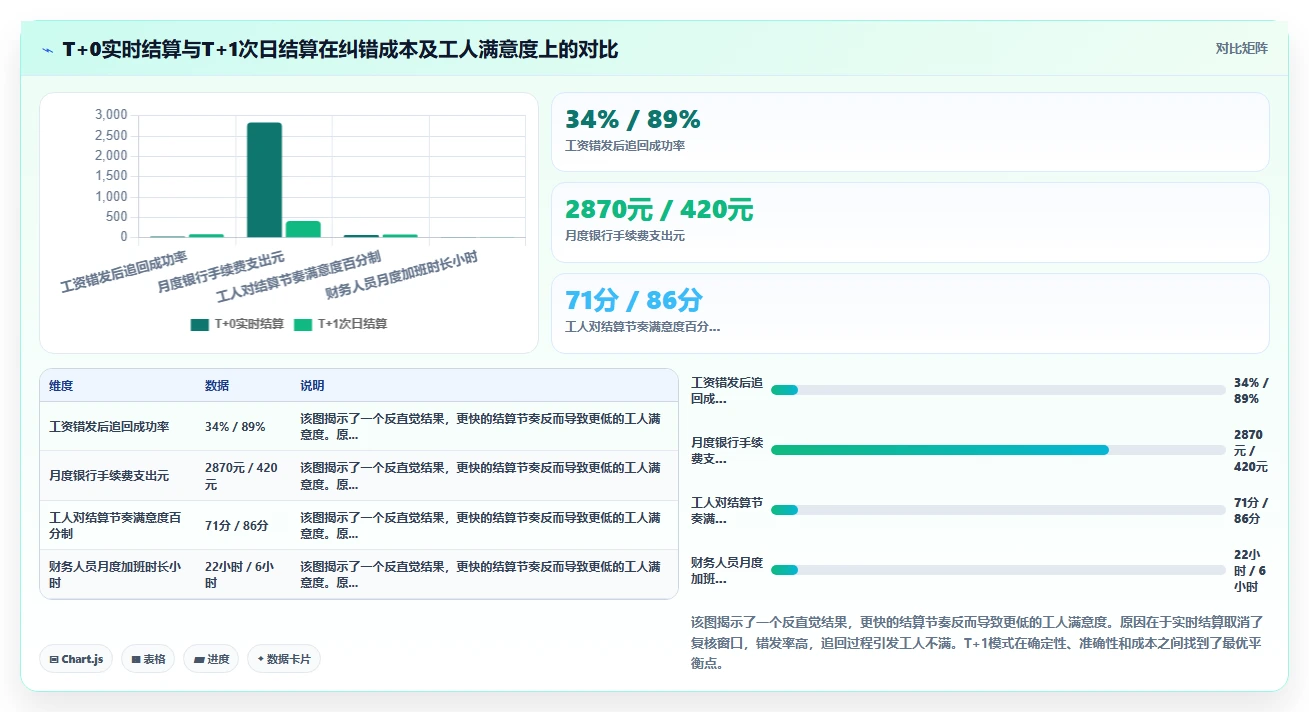Click the 财务人员月度加班… progress bar

click(998, 570)
